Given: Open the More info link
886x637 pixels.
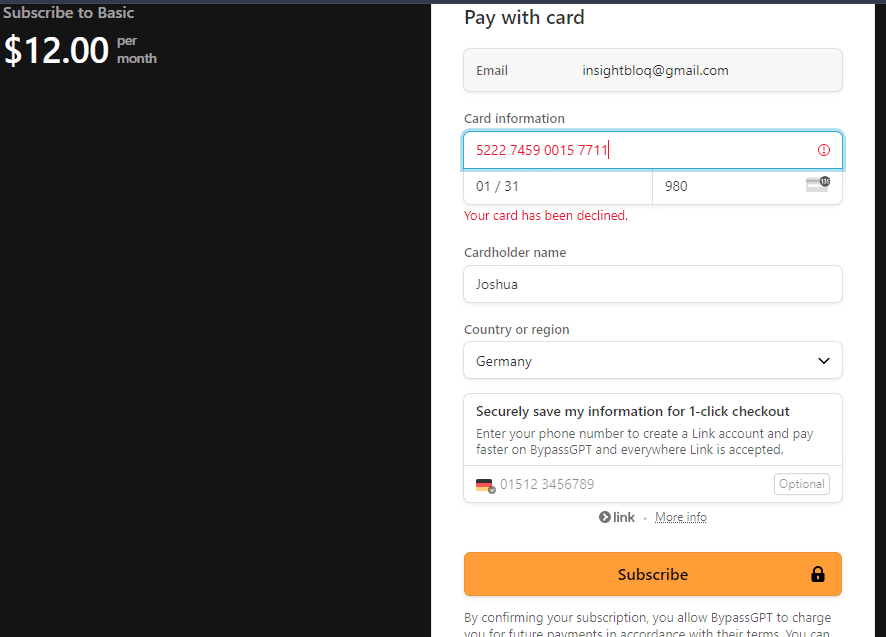Looking at the screenshot, I should pos(681,517).
